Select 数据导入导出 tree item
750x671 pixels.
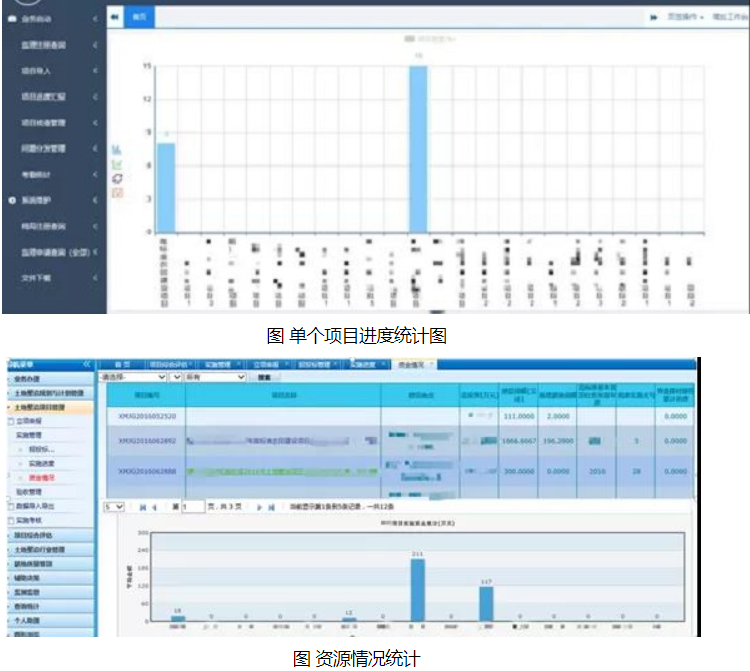tap(35, 506)
